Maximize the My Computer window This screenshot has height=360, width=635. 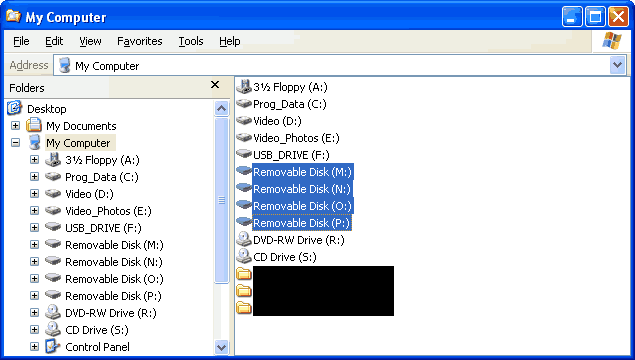(595, 17)
